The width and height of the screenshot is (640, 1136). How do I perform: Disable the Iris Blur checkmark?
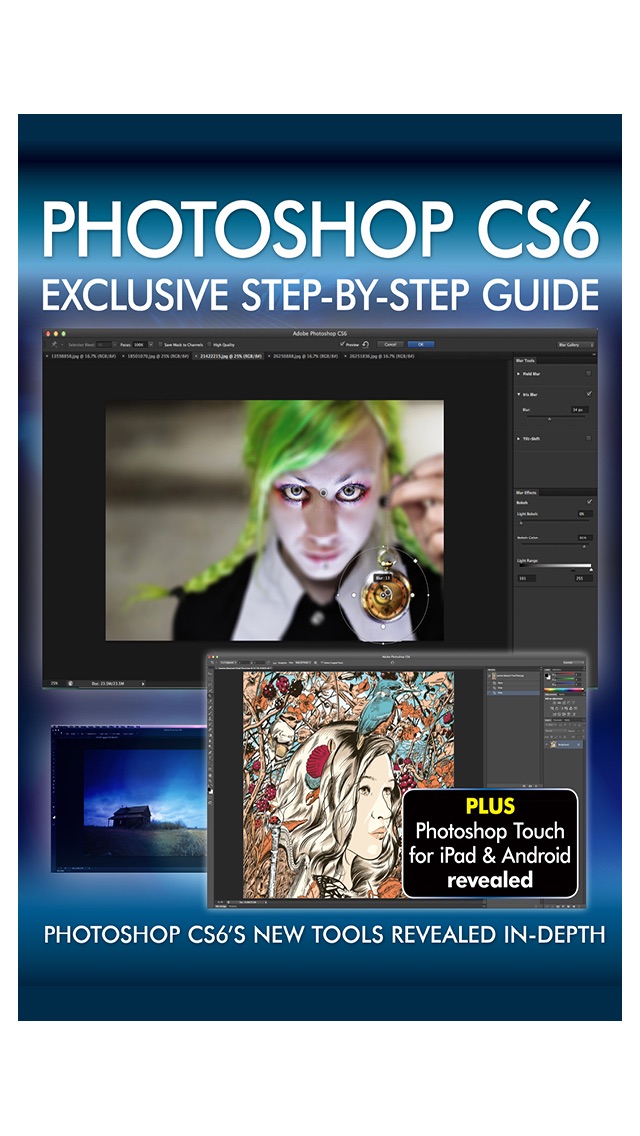click(589, 393)
